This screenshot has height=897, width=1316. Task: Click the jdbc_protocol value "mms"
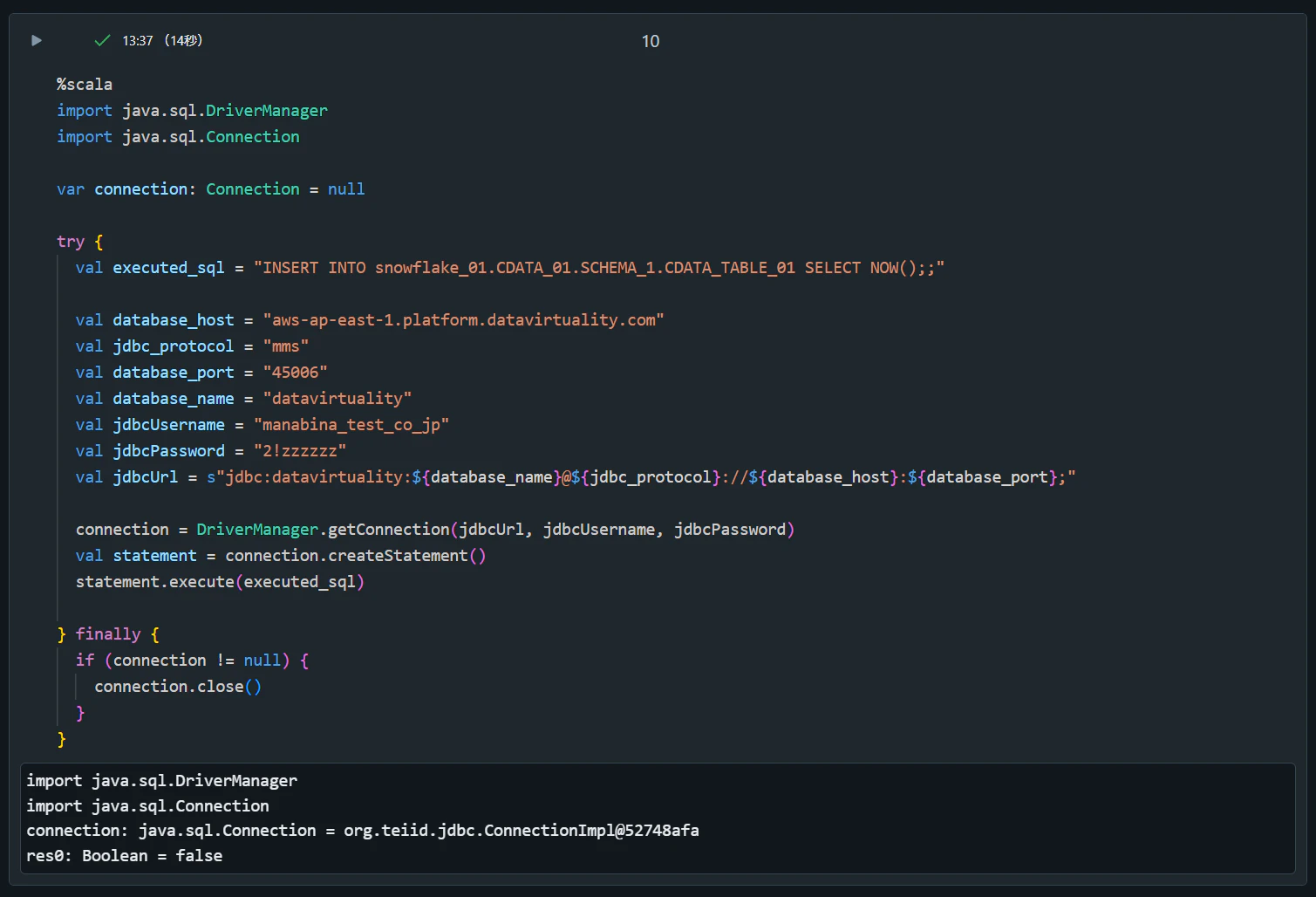(x=286, y=346)
